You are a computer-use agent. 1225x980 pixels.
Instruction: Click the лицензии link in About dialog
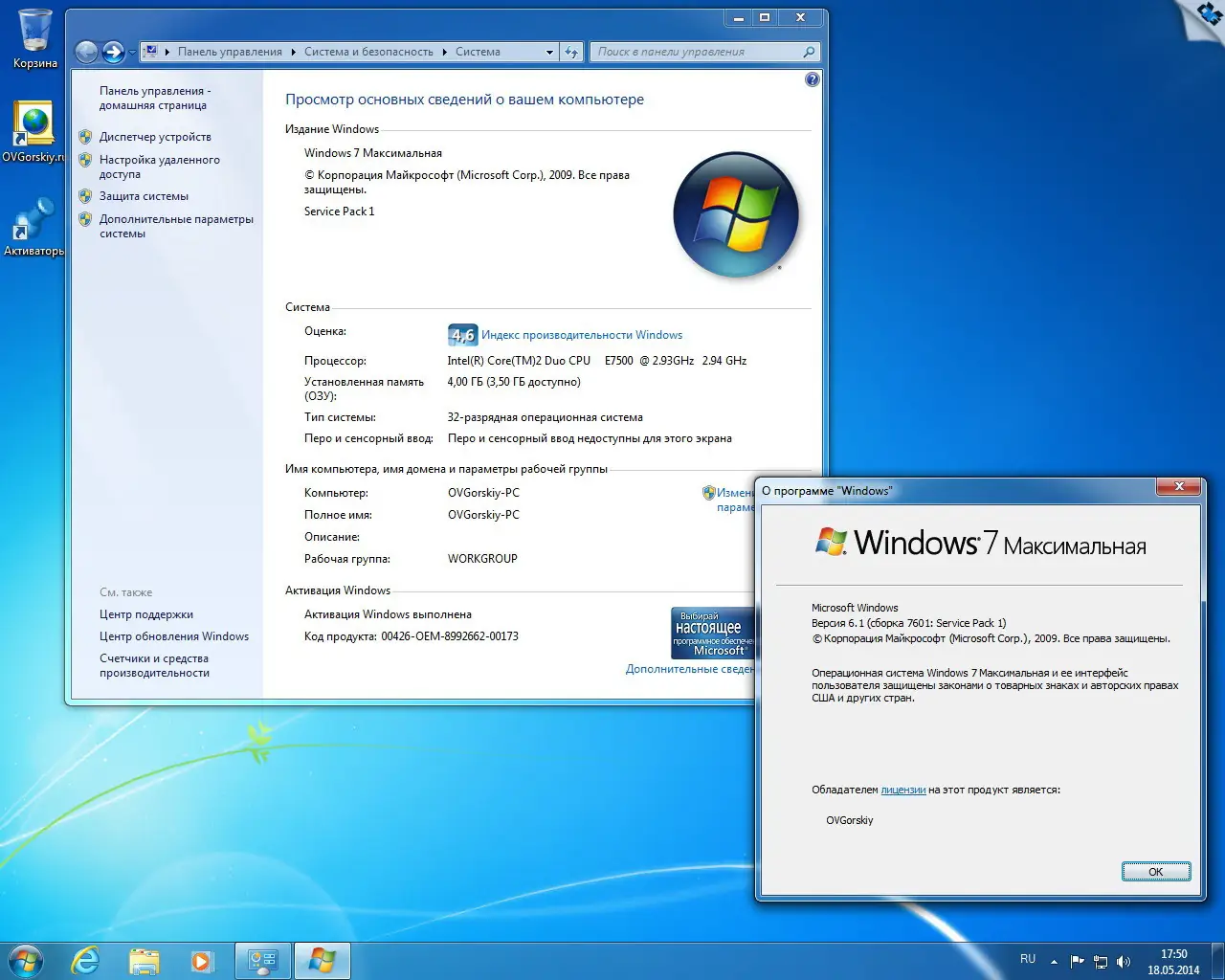[x=903, y=790]
